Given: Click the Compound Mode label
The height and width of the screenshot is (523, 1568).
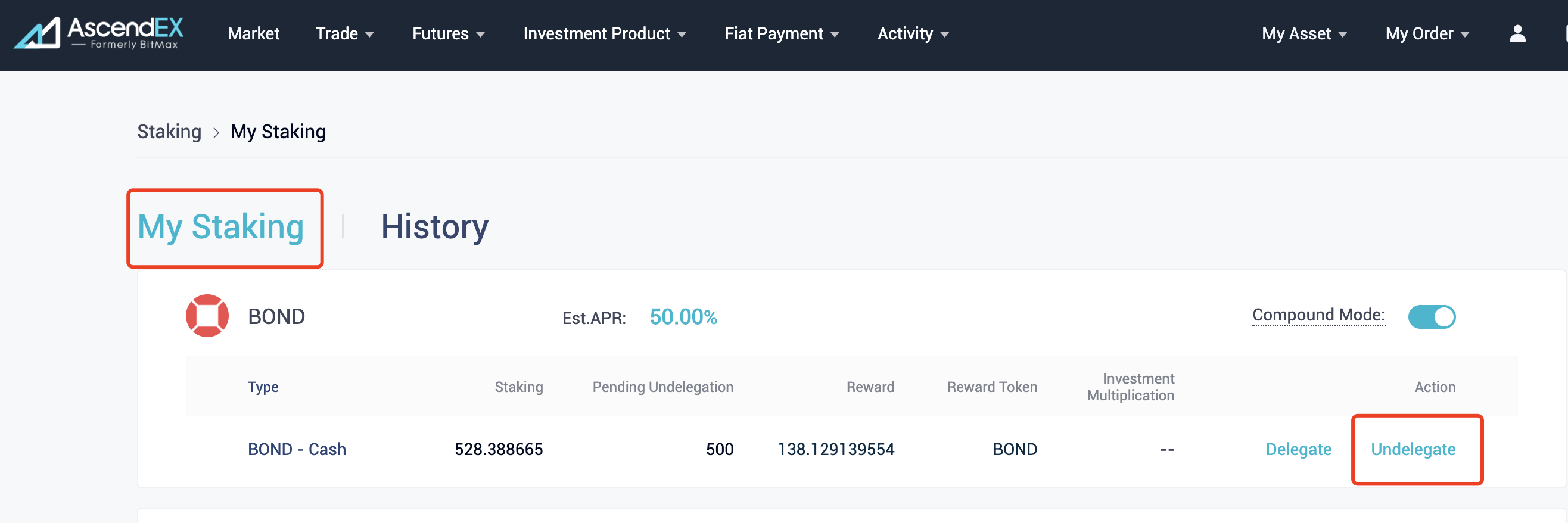Looking at the screenshot, I should (x=1318, y=315).
